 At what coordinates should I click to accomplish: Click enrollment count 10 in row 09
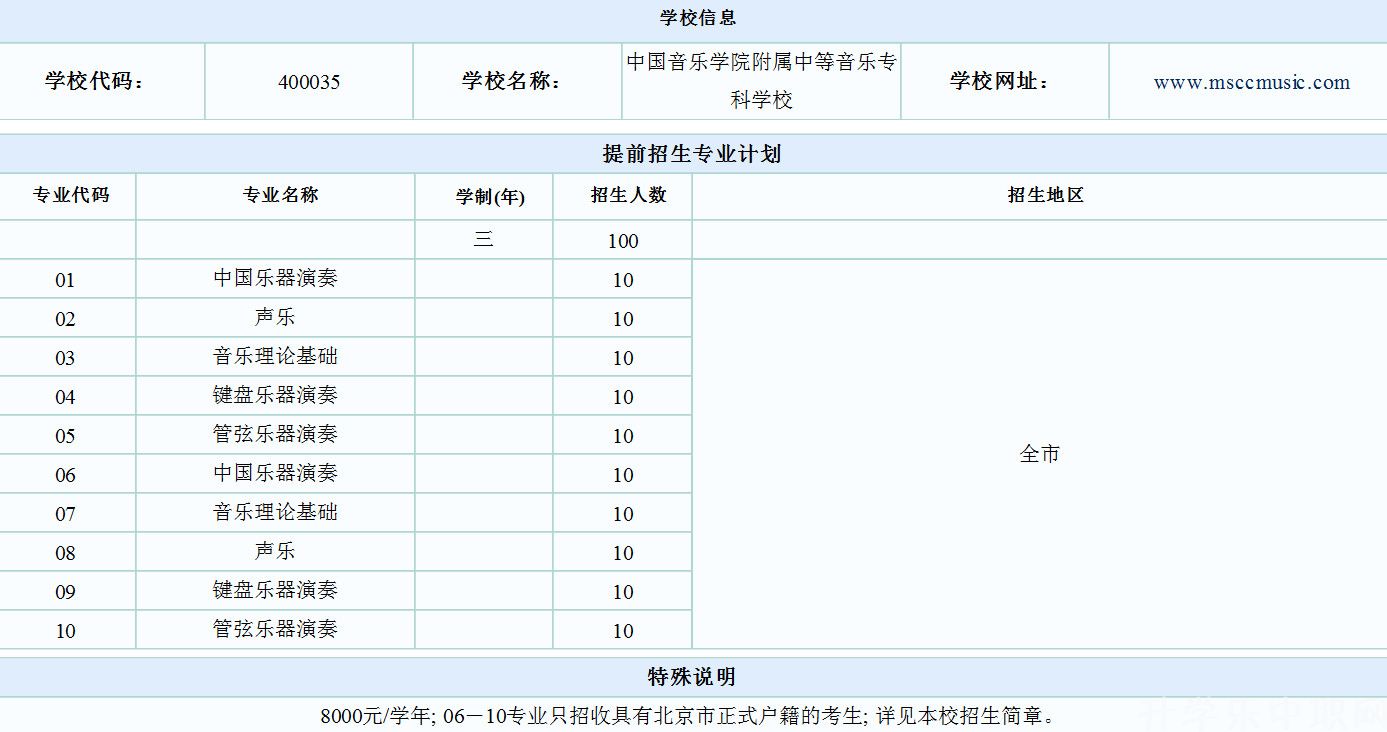pos(623,592)
